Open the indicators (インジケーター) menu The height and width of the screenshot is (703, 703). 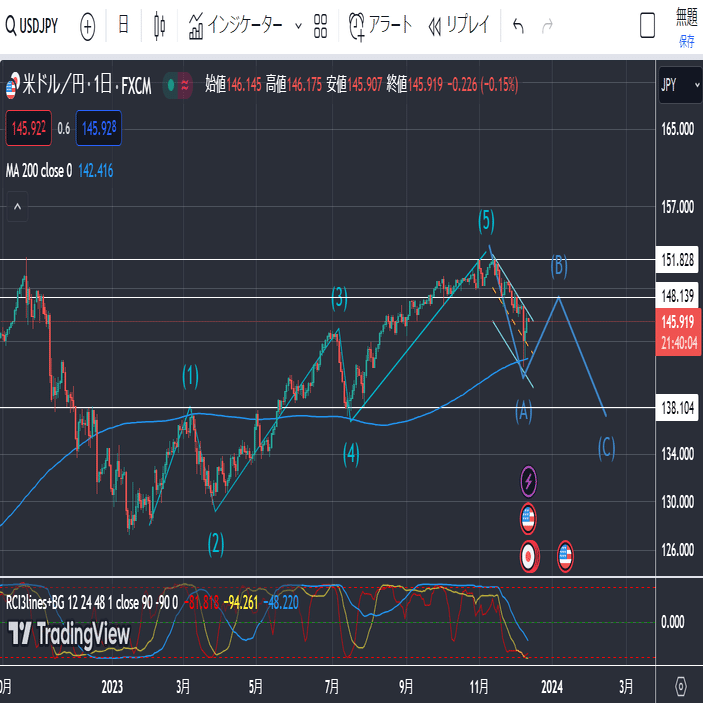(236, 26)
